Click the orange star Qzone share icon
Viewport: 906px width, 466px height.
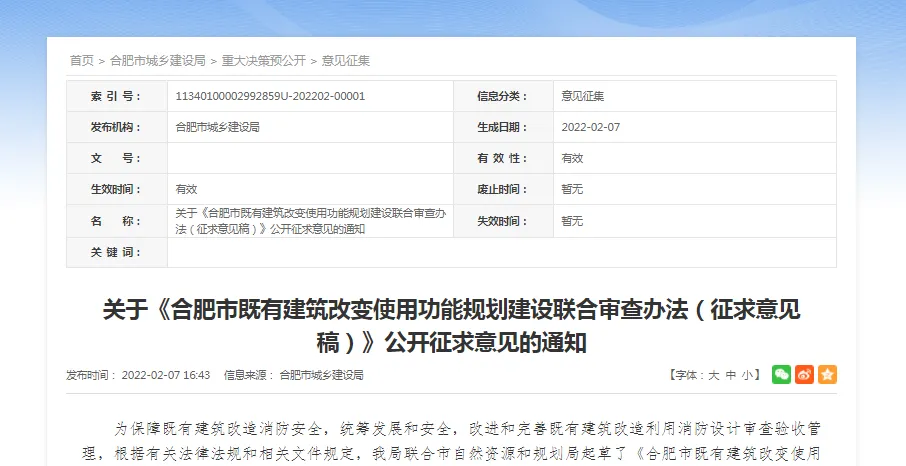827,375
